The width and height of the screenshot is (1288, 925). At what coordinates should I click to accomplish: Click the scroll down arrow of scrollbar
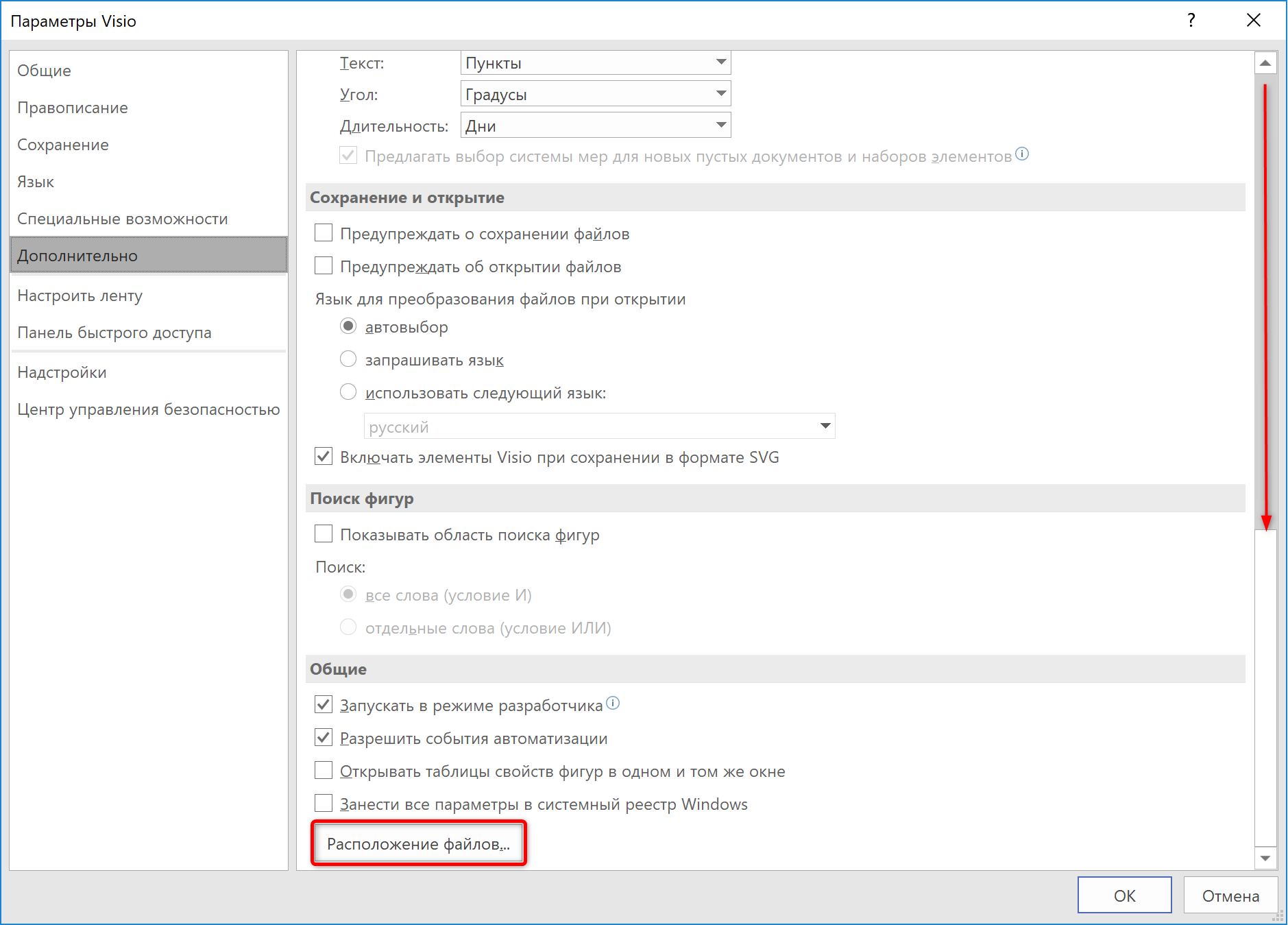(1265, 858)
